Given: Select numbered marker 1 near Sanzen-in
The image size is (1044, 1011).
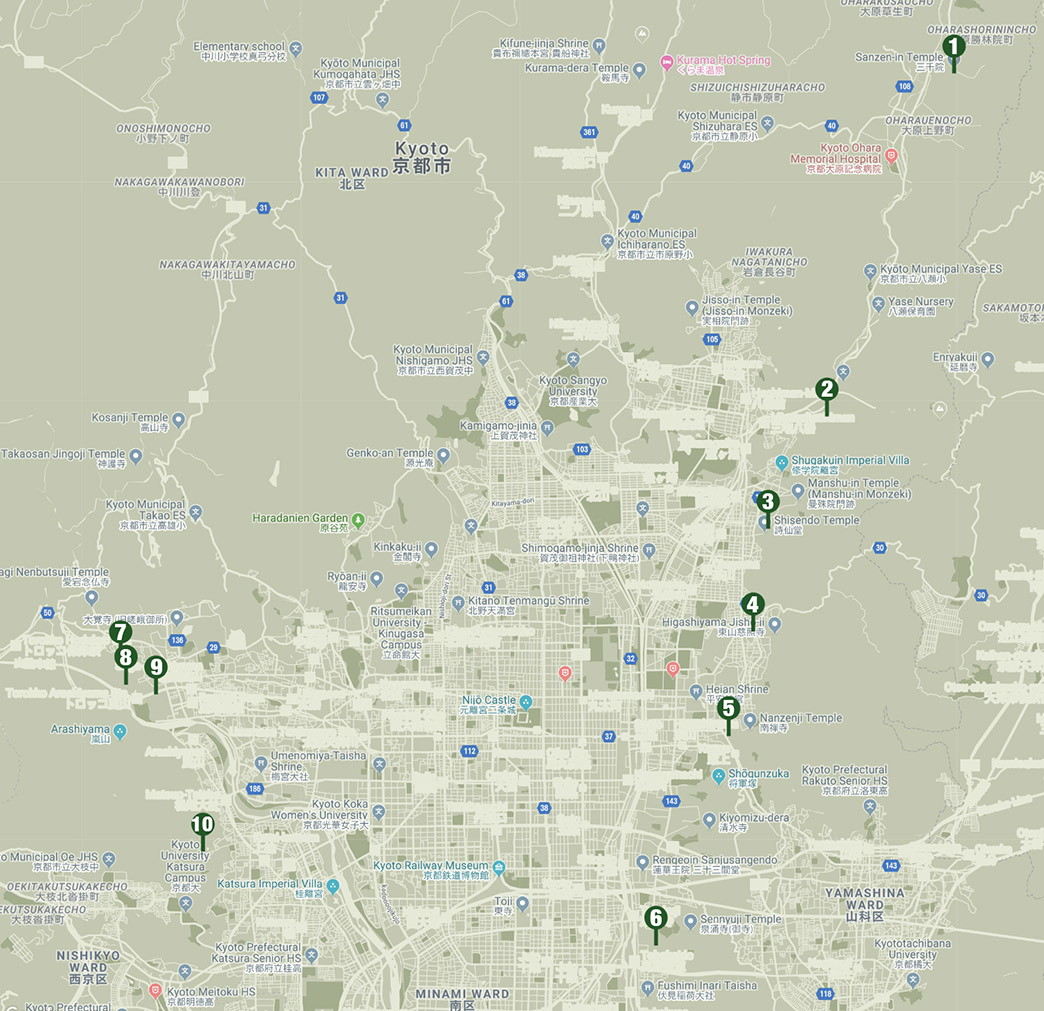Looking at the screenshot, I should pos(953,47).
